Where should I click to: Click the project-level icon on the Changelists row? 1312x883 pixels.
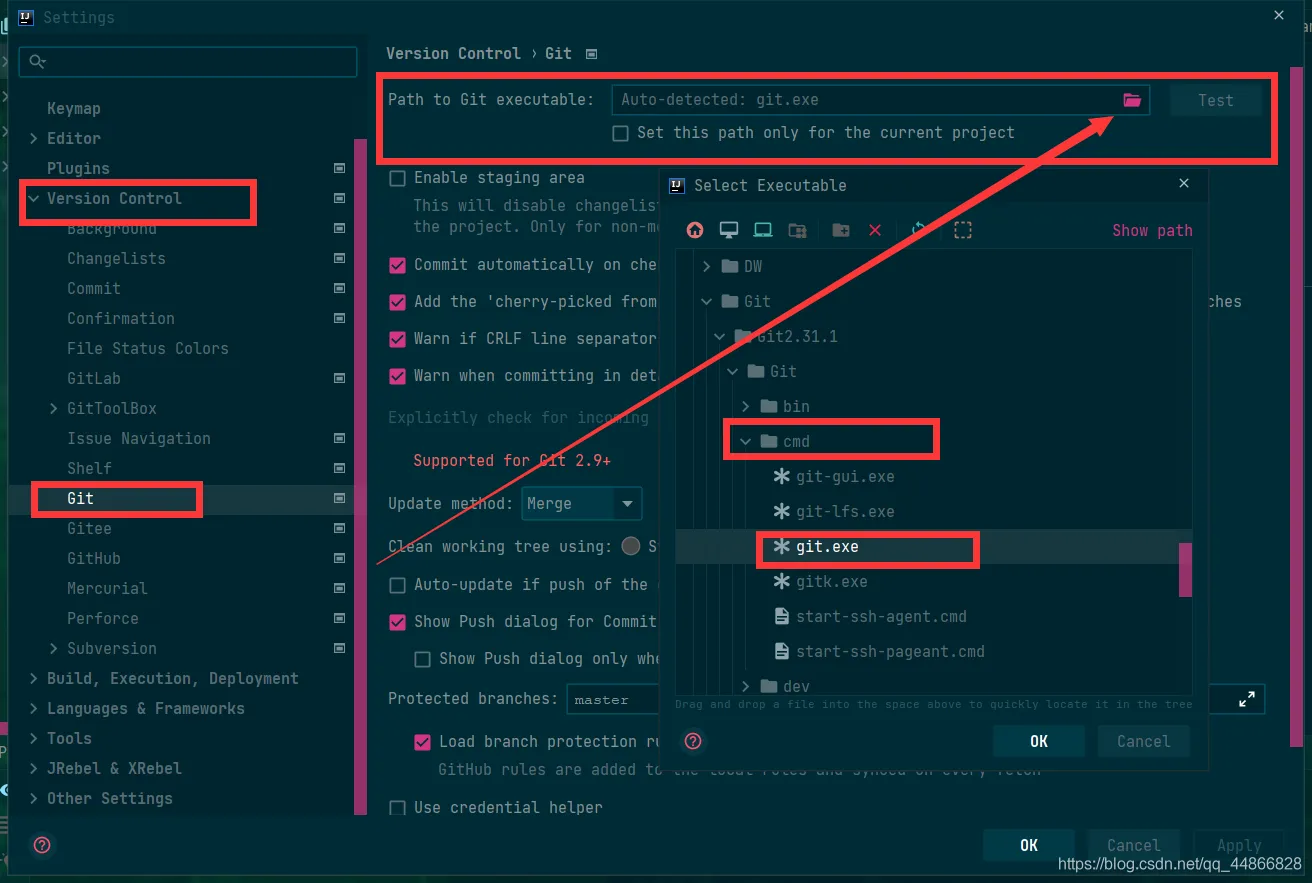[339, 258]
